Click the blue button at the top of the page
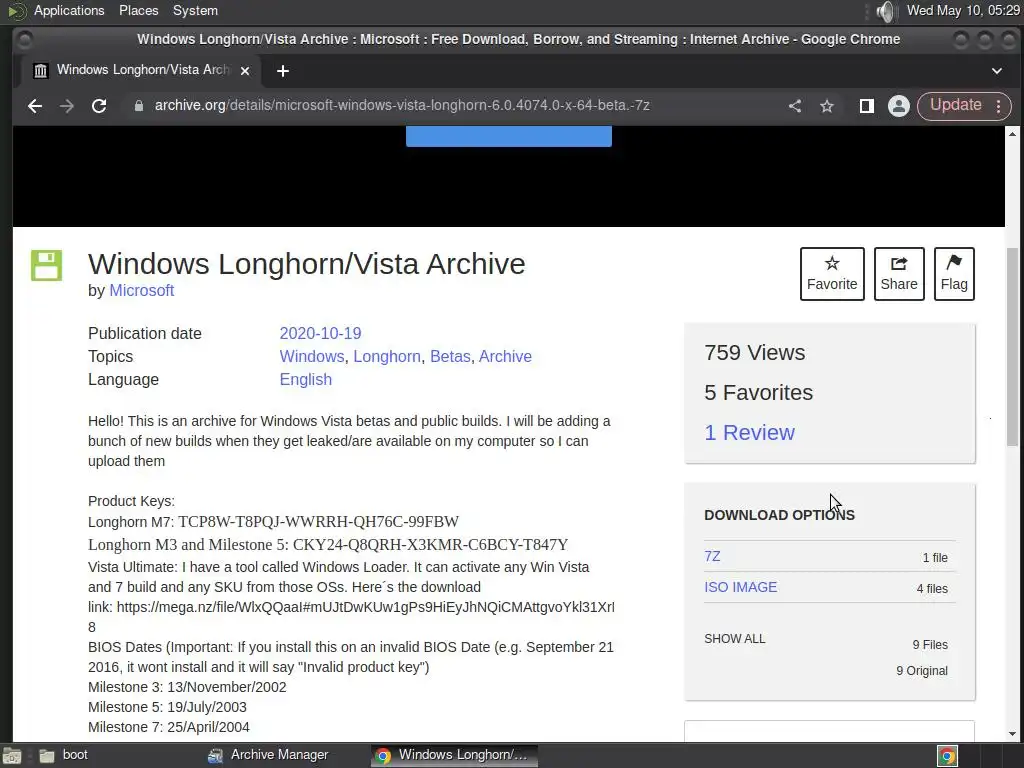The height and width of the screenshot is (768, 1024). coord(509,136)
